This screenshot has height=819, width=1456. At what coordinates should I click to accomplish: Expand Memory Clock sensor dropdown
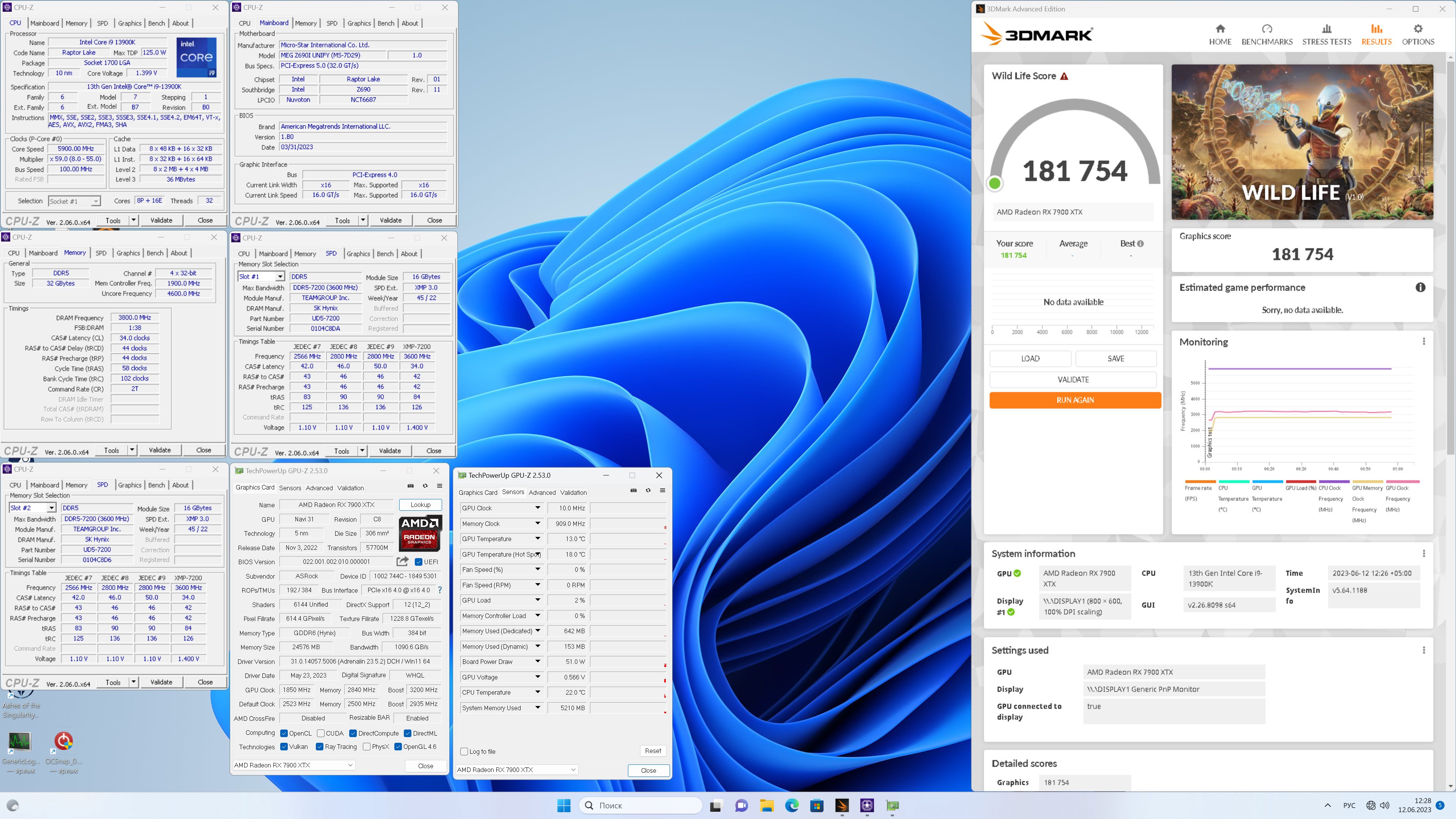(x=538, y=523)
